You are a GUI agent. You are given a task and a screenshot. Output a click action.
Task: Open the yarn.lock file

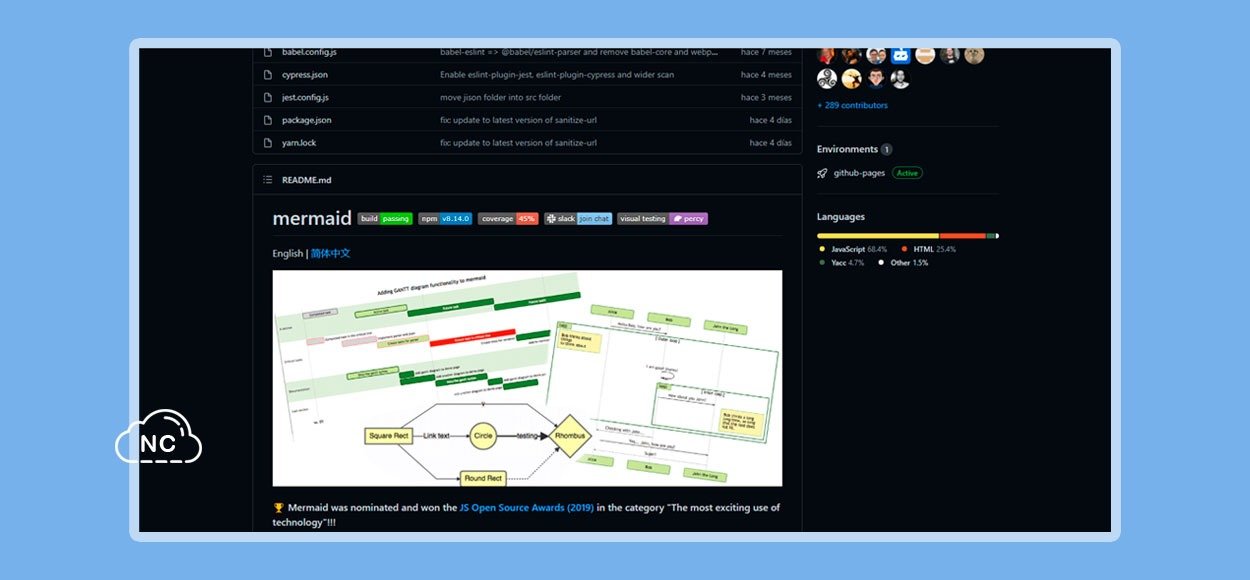coord(299,143)
